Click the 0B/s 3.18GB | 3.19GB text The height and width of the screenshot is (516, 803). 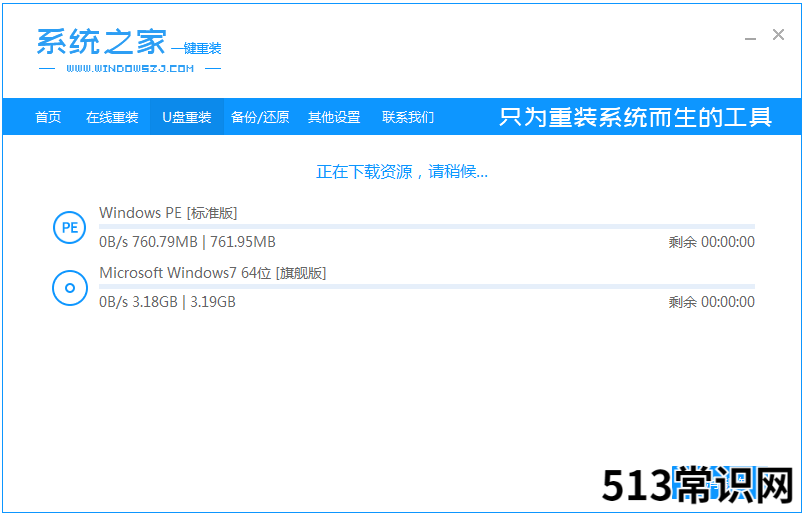(167, 302)
